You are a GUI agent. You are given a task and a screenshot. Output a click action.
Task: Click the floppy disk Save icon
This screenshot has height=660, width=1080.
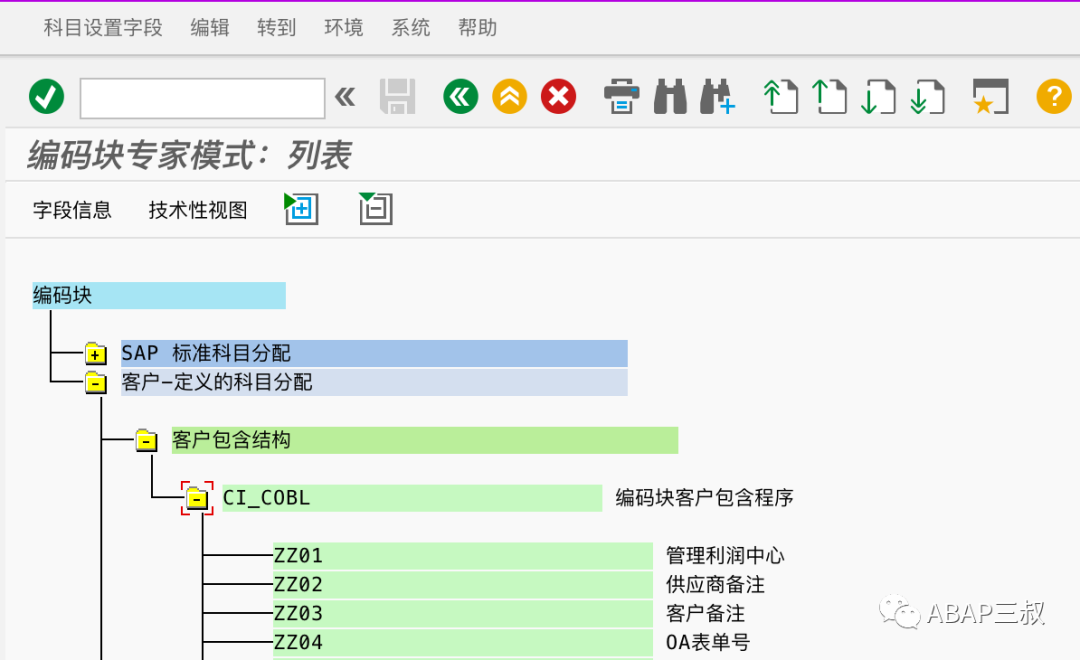tap(397, 96)
